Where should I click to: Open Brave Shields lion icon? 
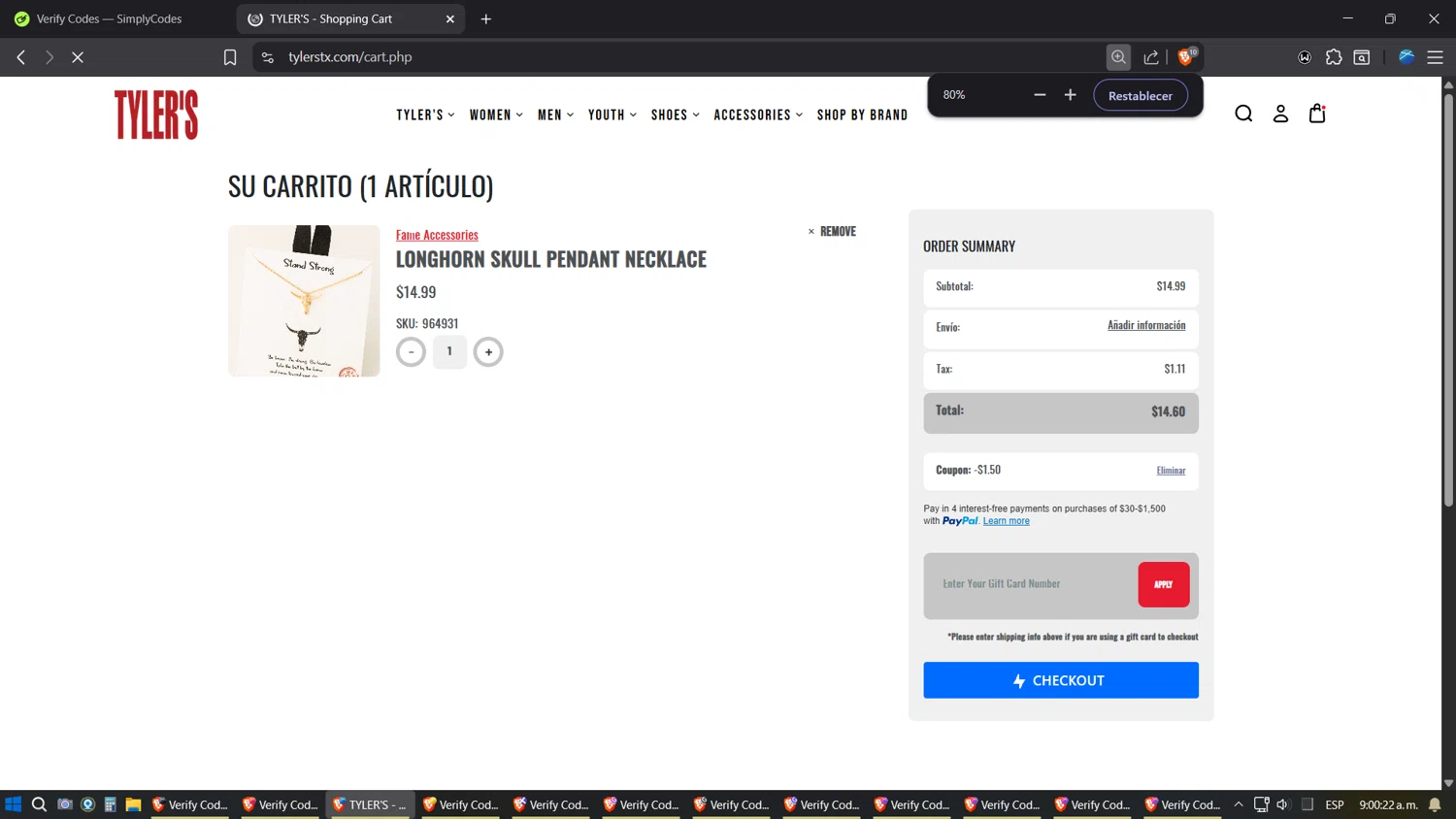tap(1186, 57)
